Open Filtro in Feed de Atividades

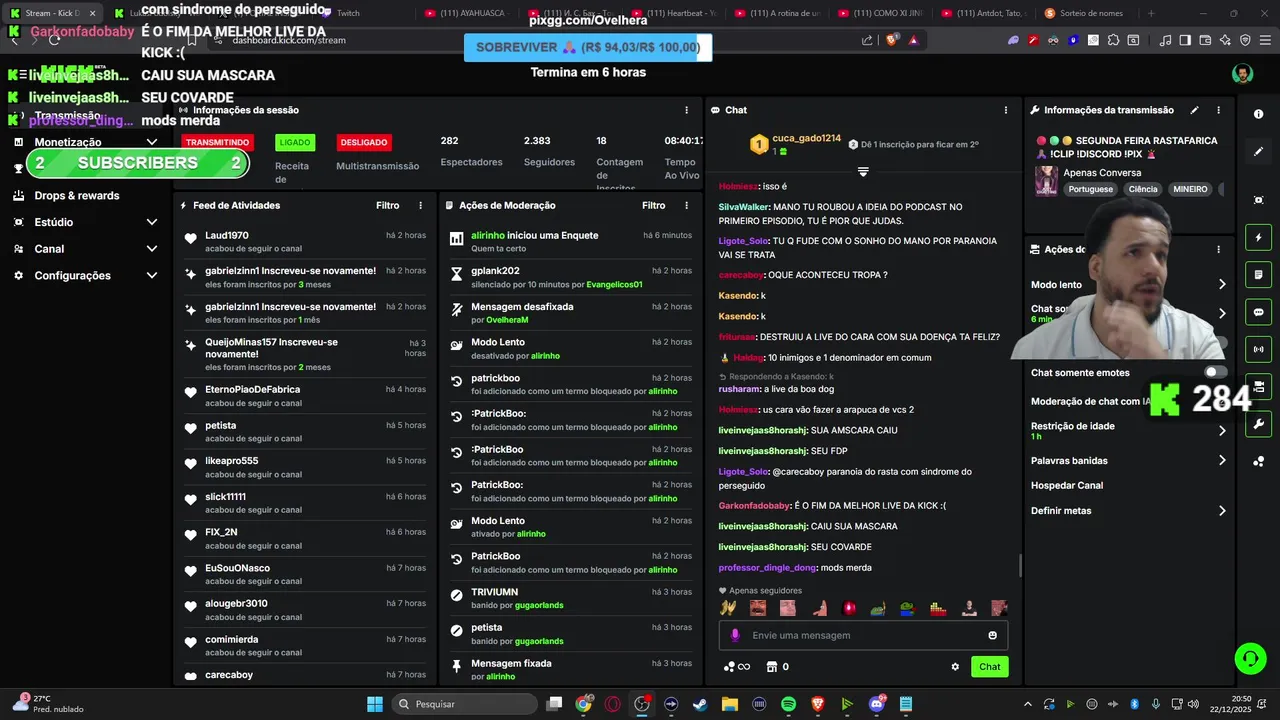click(x=388, y=205)
